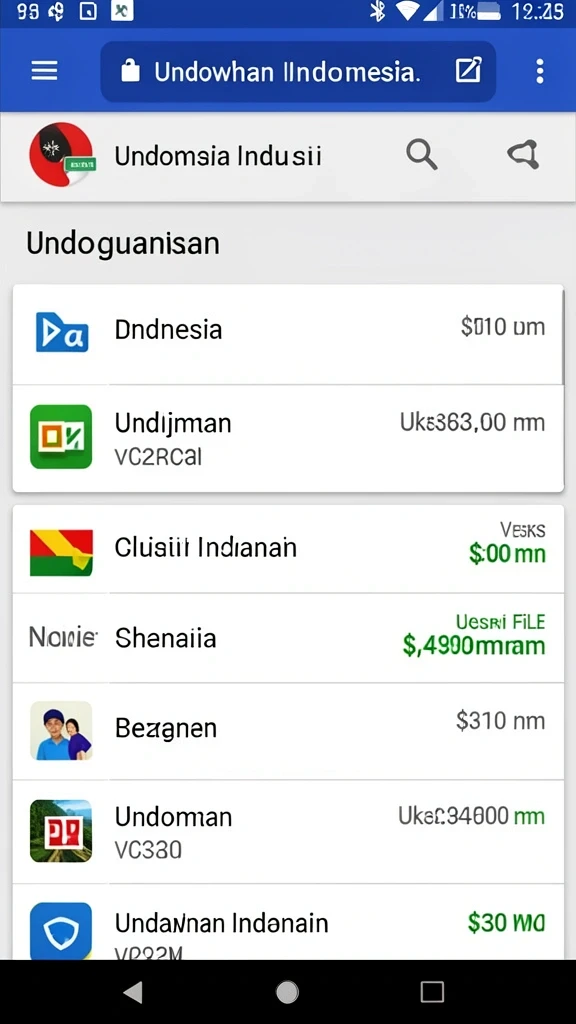Tap the share icon beside search
The height and width of the screenshot is (1024, 576).
pyautogui.click(x=523, y=155)
